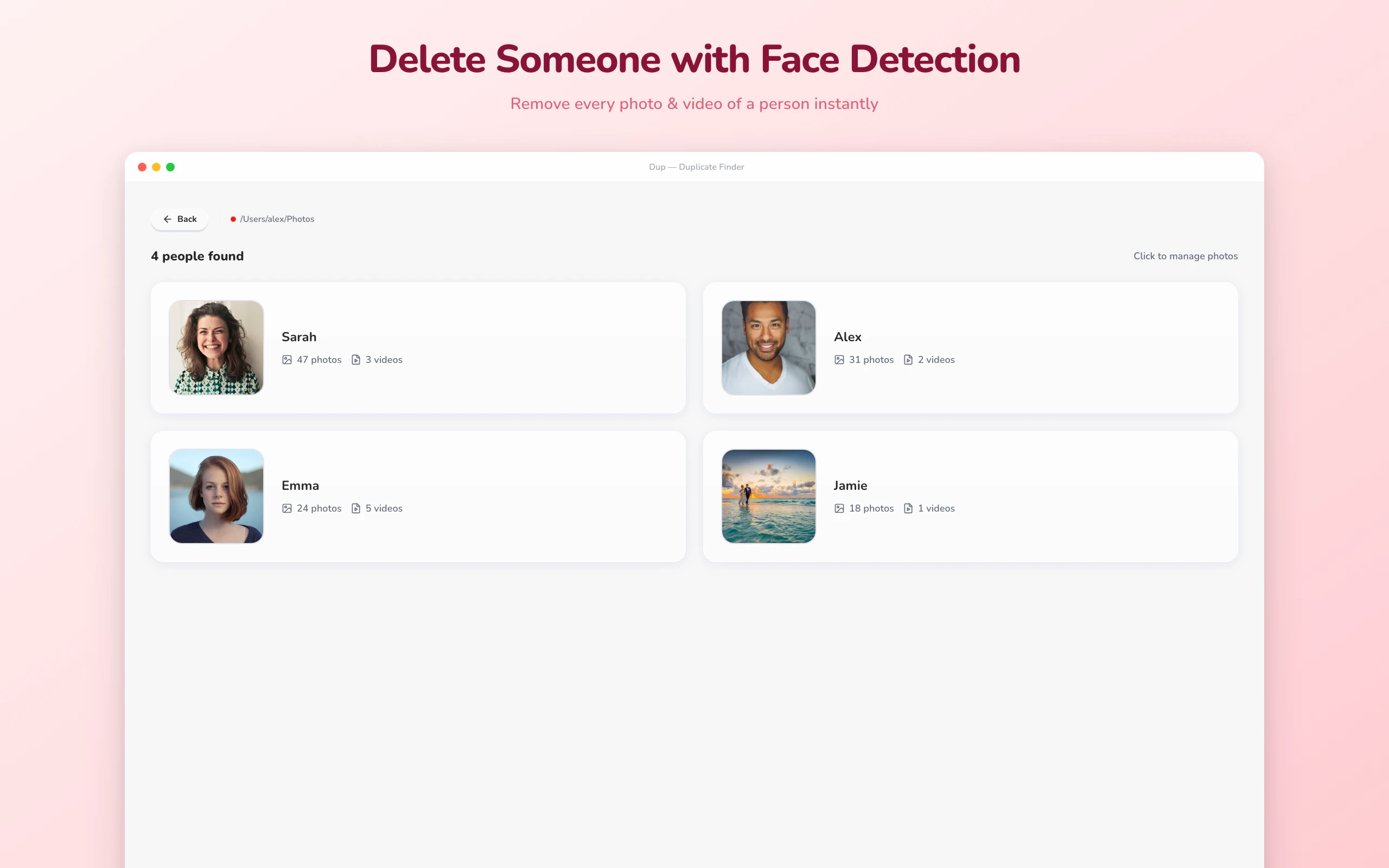Click the /Users/alex/Photos folder path
Image resolution: width=1389 pixels, height=868 pixels.
(x=277, y=219)
